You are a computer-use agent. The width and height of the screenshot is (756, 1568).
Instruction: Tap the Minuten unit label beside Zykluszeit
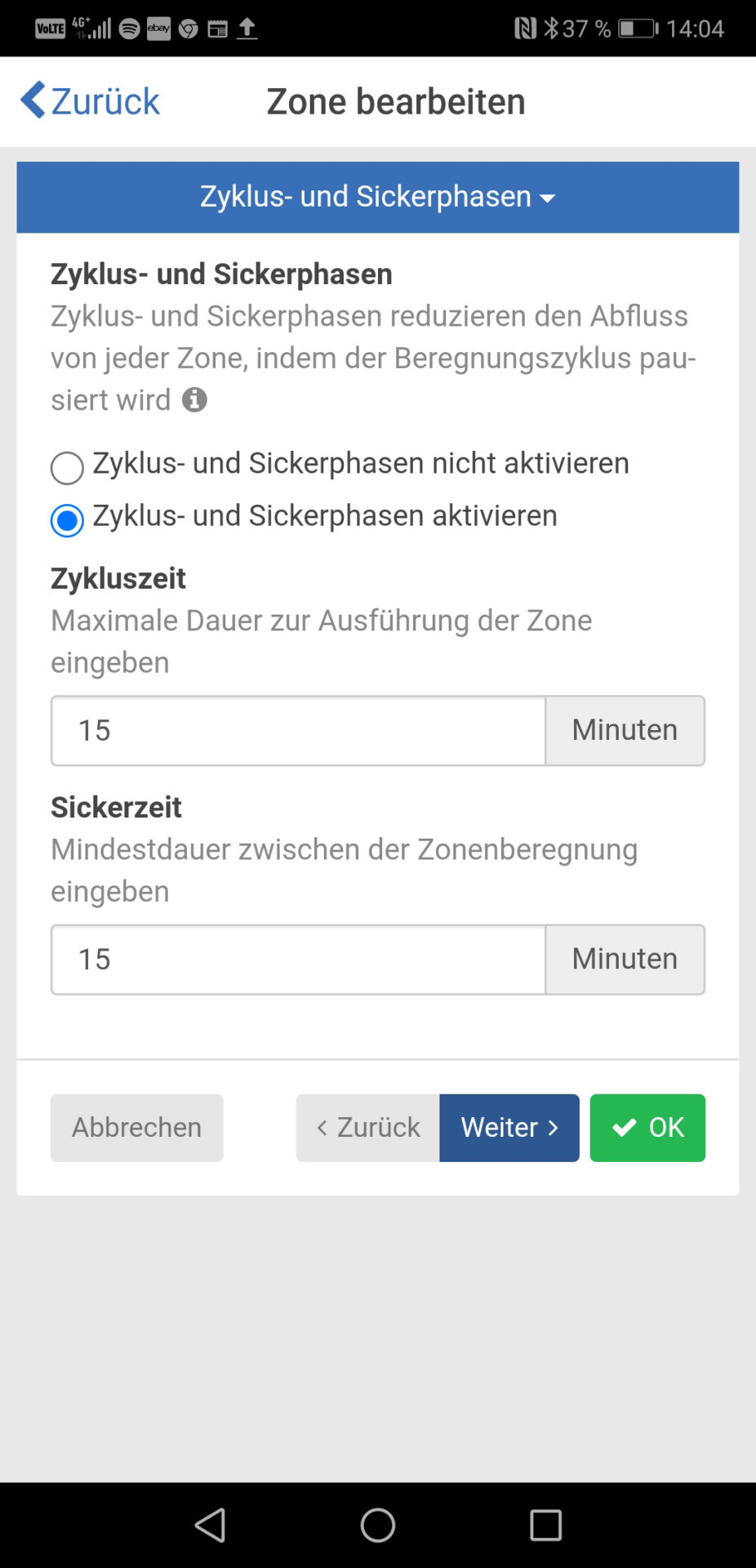(625, 731)
